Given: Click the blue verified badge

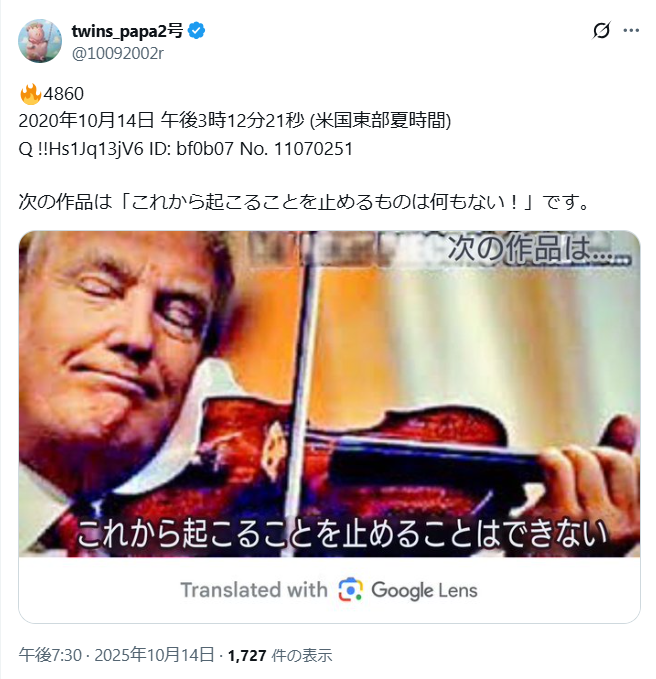Looking at the screenshot, I should coord(197,31).
